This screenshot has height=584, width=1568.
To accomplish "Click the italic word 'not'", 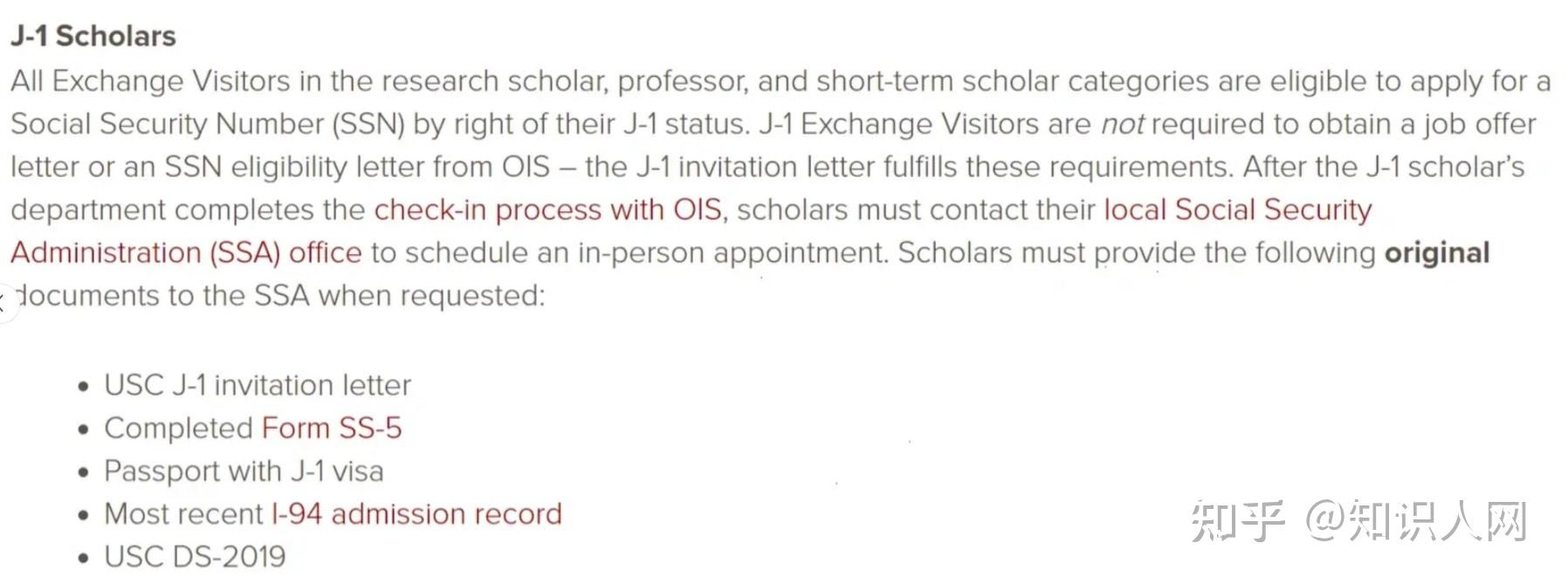I will (1122, 125).
